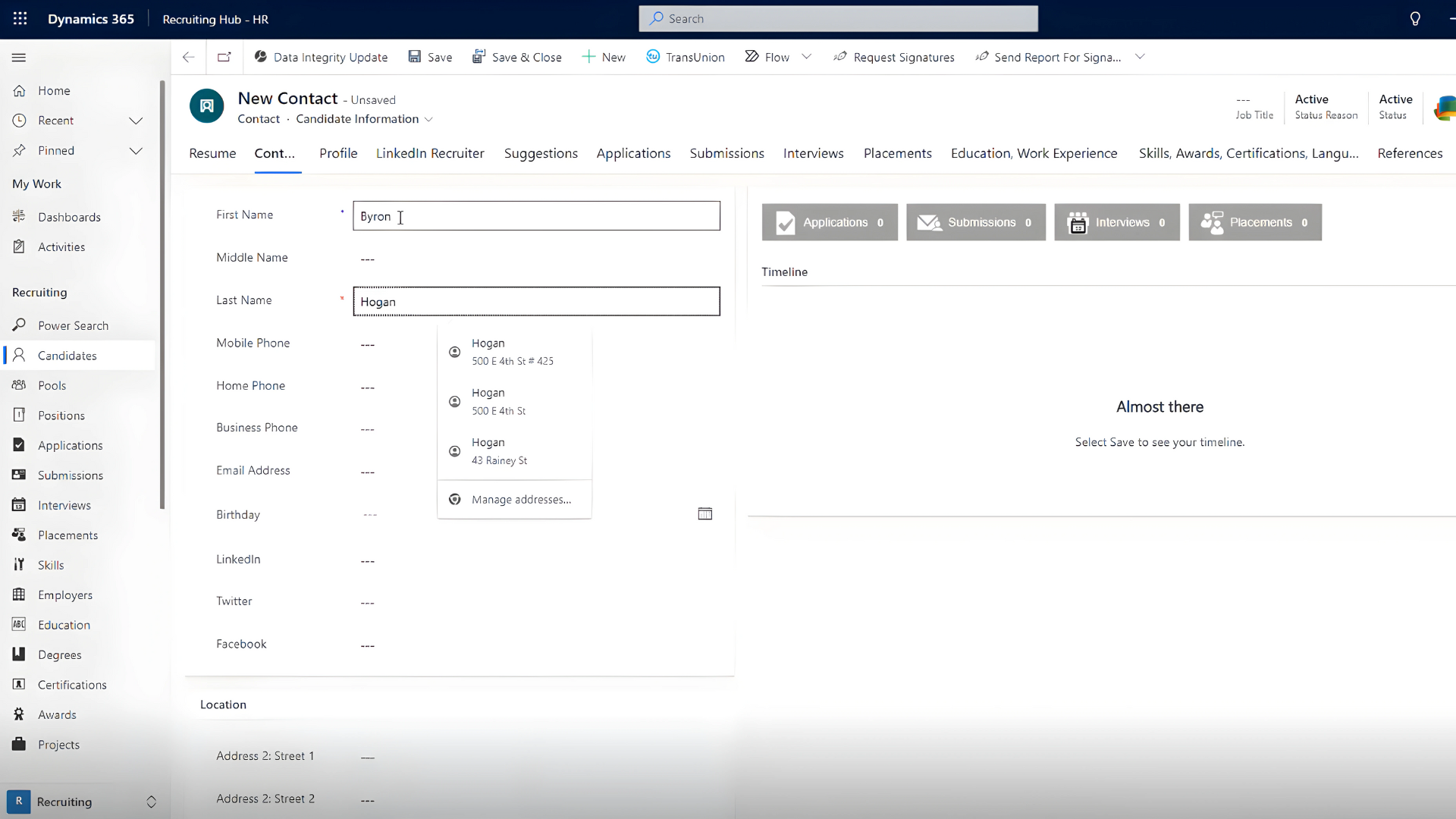This screenshot has height=819, width=1456.
Task: Click Request Signatures command
Action: click(x=894, y=57)
